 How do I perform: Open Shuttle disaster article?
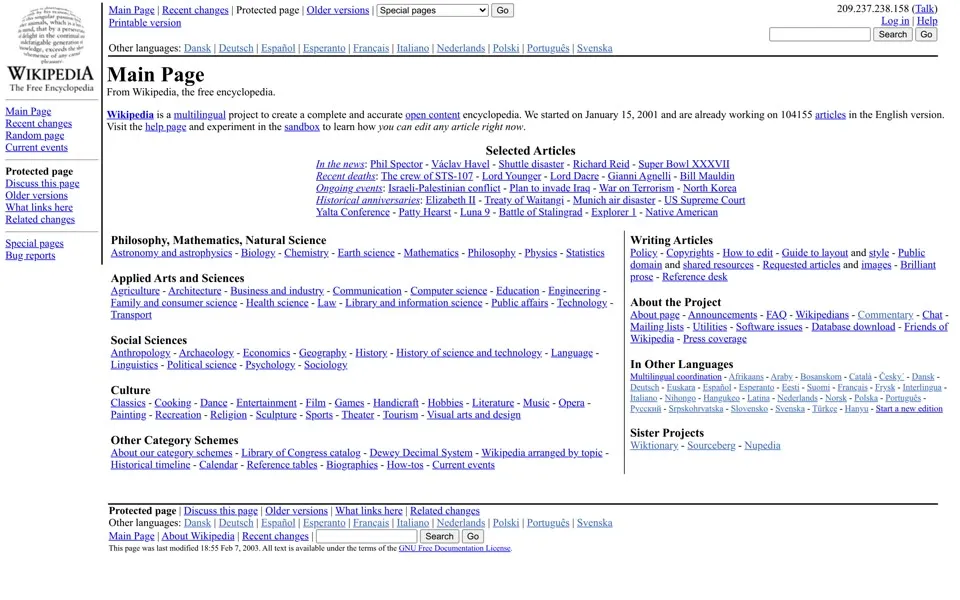531,164
